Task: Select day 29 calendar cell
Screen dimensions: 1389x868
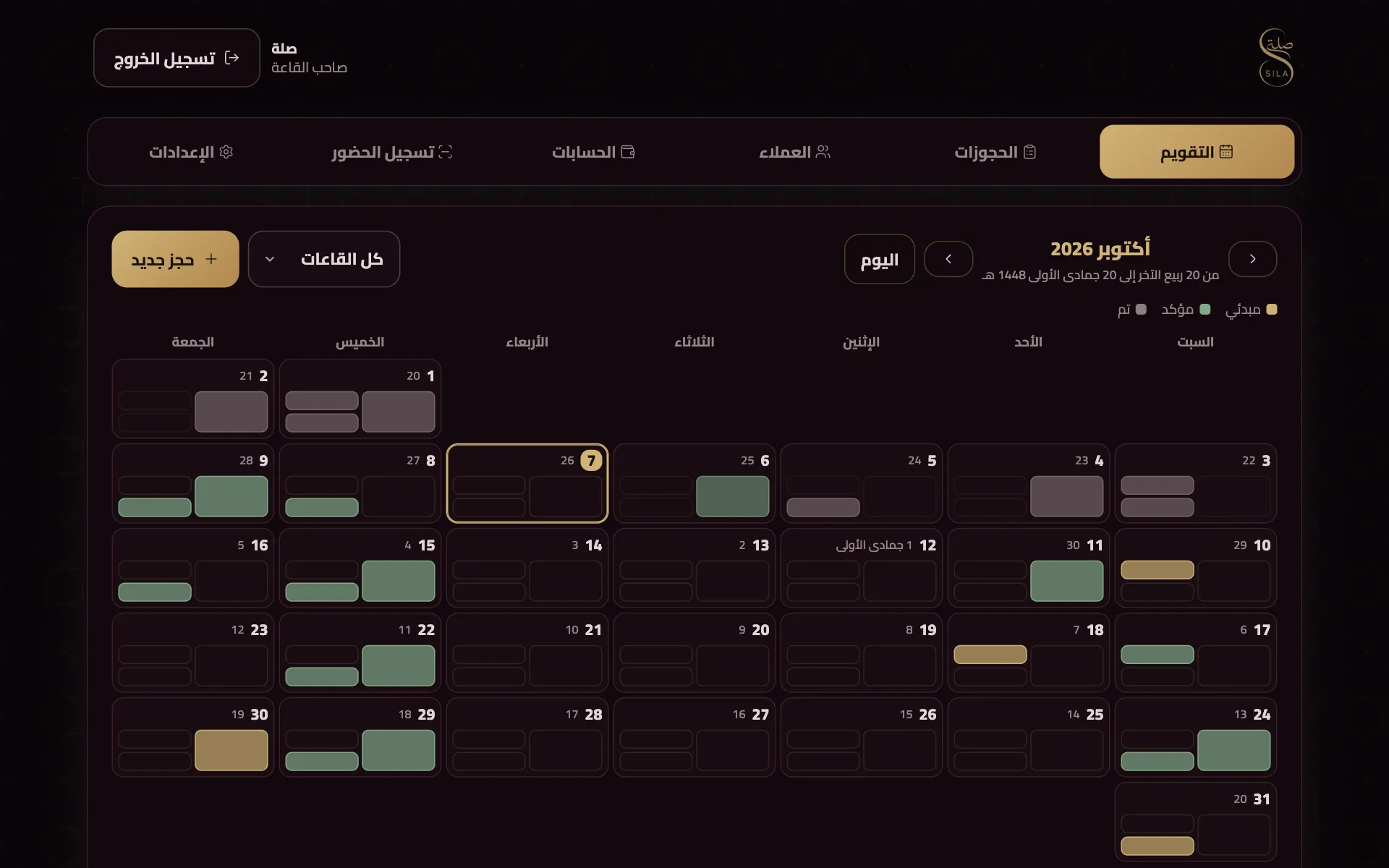Action: click(360, 737)
